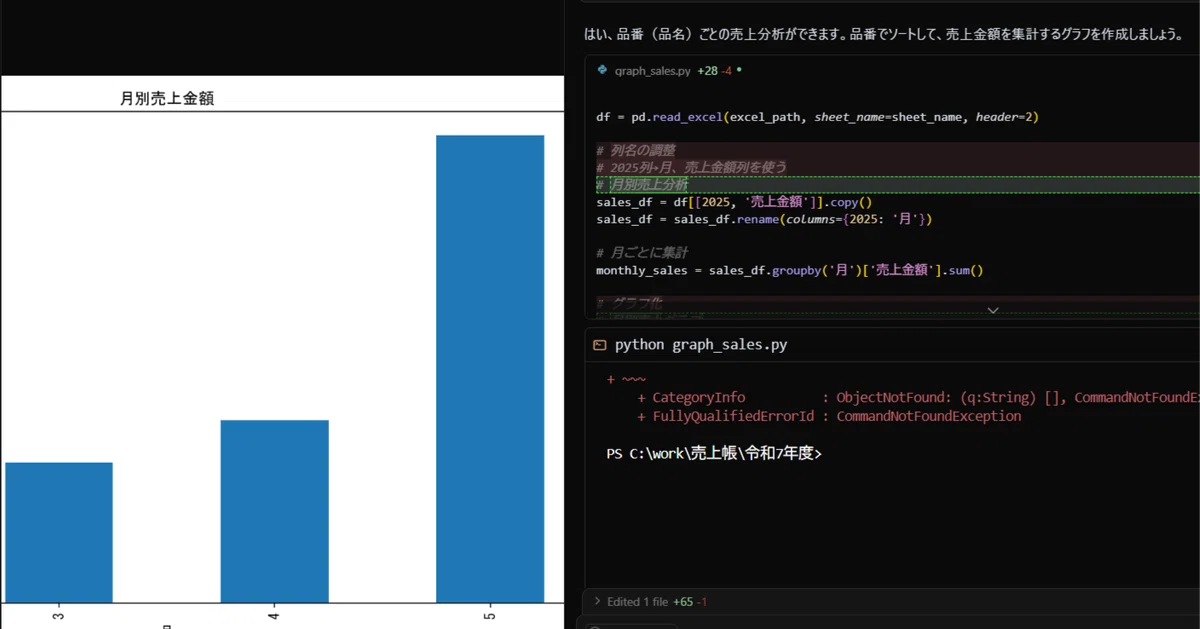This screenshot has width=1200, height=629.
Task: Expand the collapsed code diff chevron
Action: coord(993,310)
